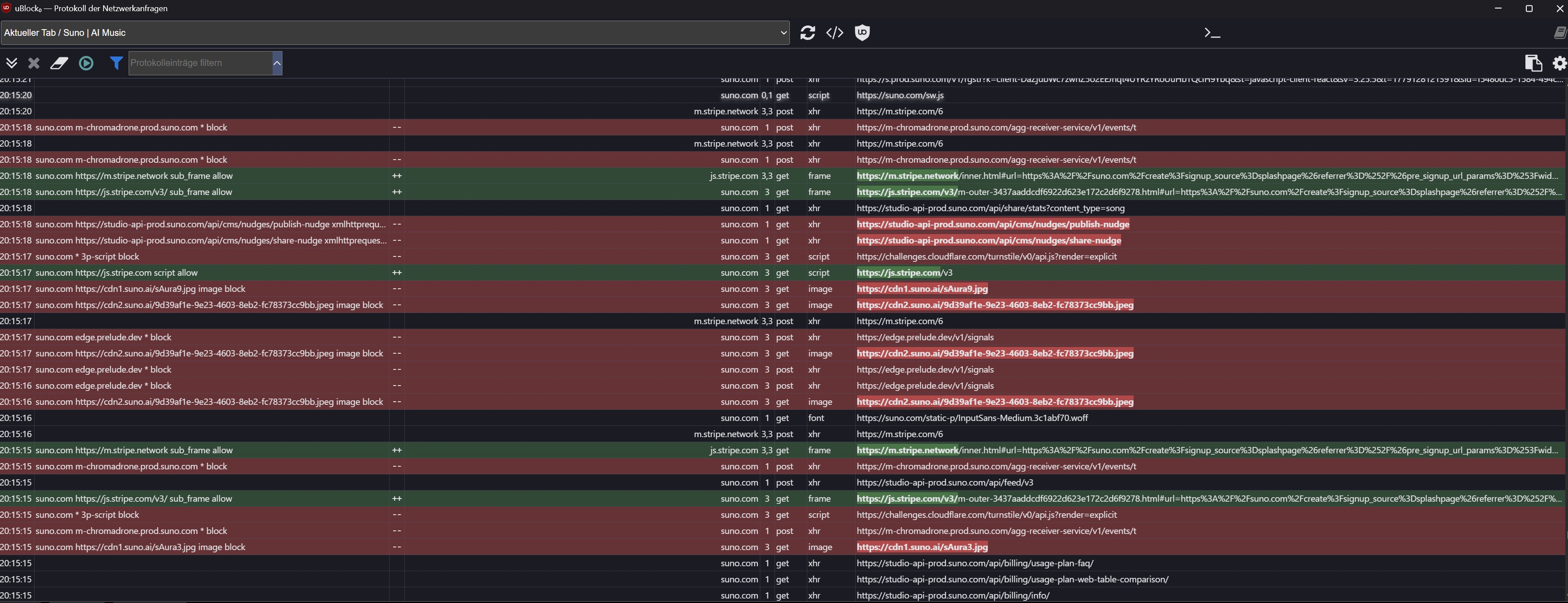Clear logger entries with the eraser icon

pos(59,63)
